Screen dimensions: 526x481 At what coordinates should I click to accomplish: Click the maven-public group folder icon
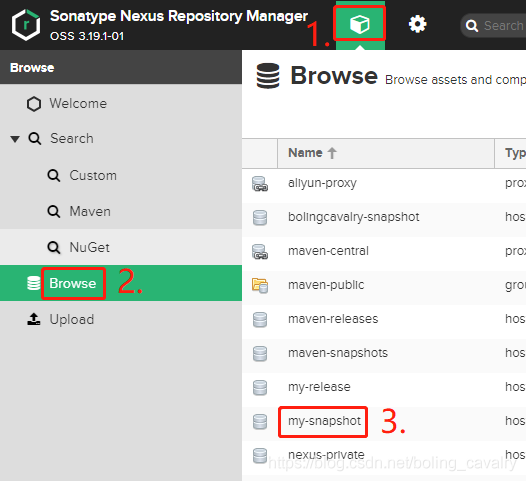[260, 285]
